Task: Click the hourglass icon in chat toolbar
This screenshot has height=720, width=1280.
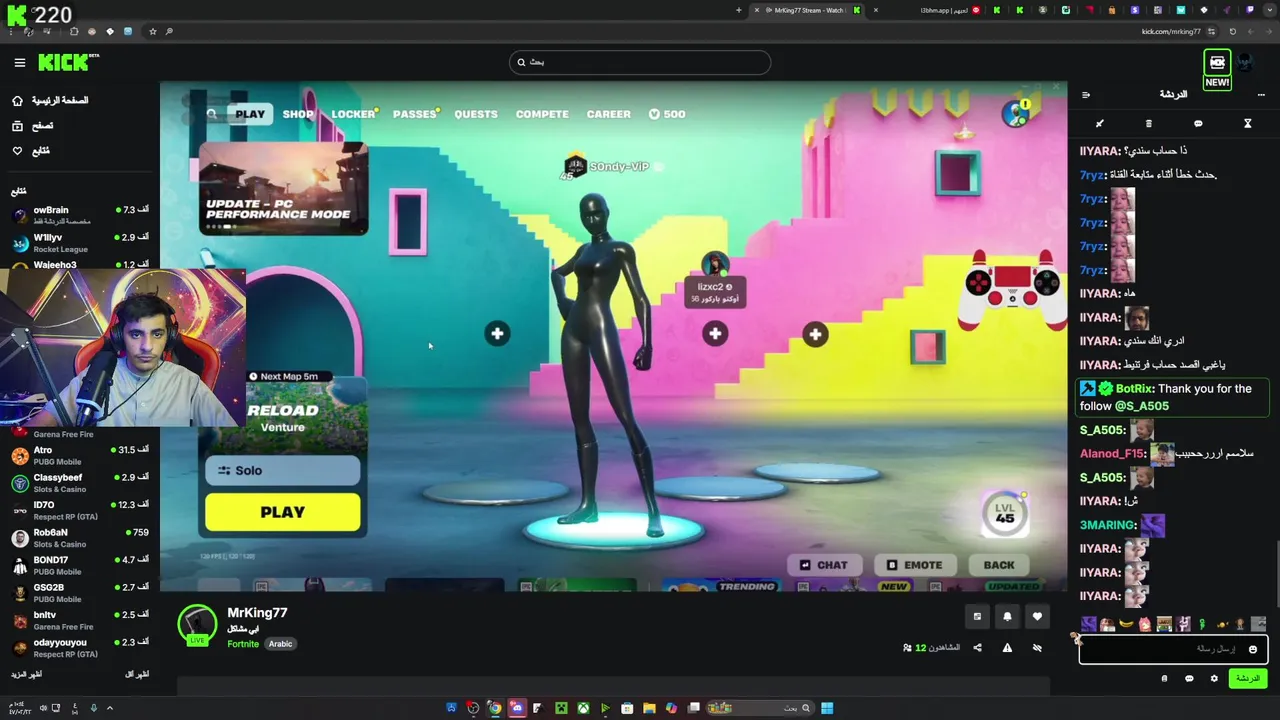Action: coord(1247,124)
